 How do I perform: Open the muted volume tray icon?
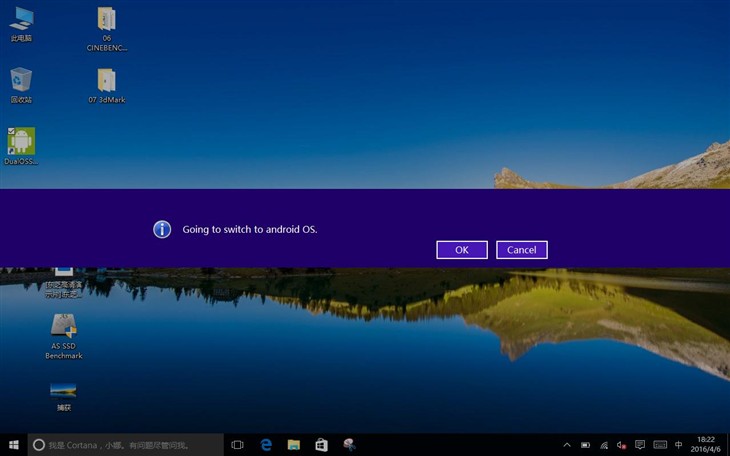pos(622,445)
